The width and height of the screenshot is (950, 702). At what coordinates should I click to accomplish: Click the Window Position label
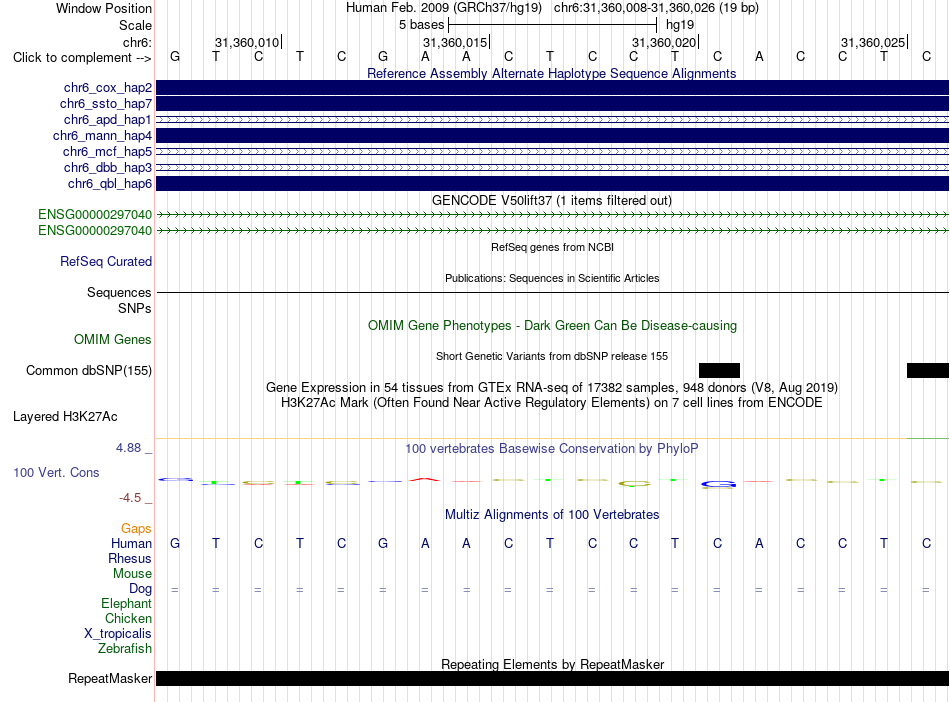click(x=104, y=8)
